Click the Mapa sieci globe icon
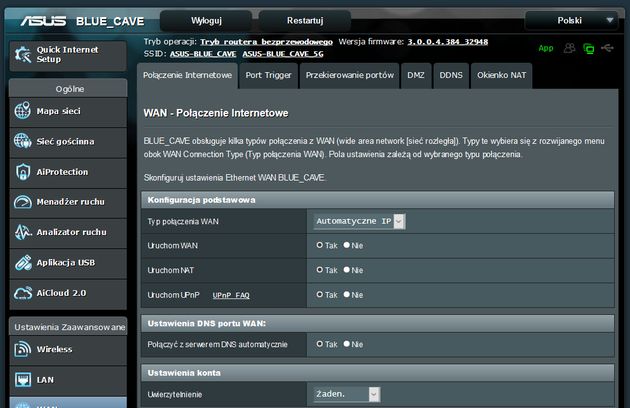The image size is (630, 408). tap(22, 111)
